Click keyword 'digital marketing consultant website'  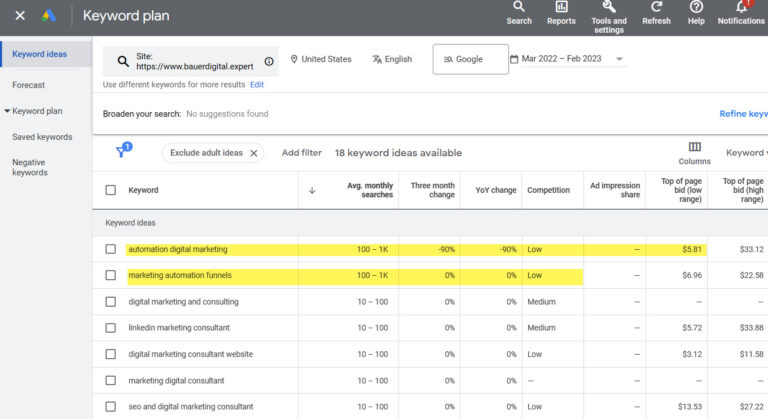191,354
